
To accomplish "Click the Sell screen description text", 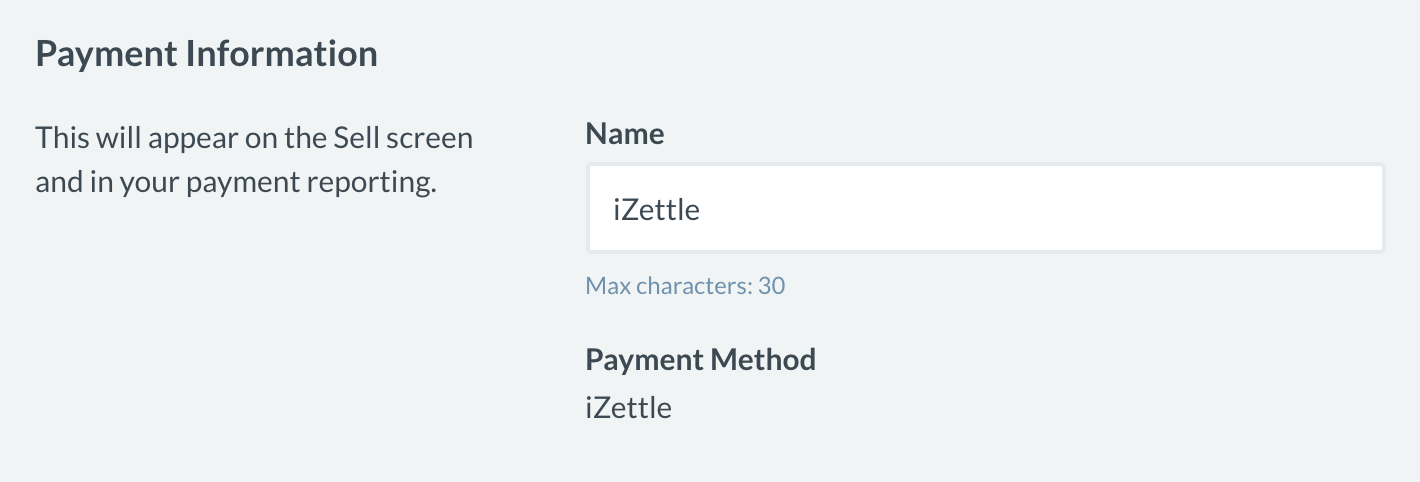I will [x=254, y=161].
